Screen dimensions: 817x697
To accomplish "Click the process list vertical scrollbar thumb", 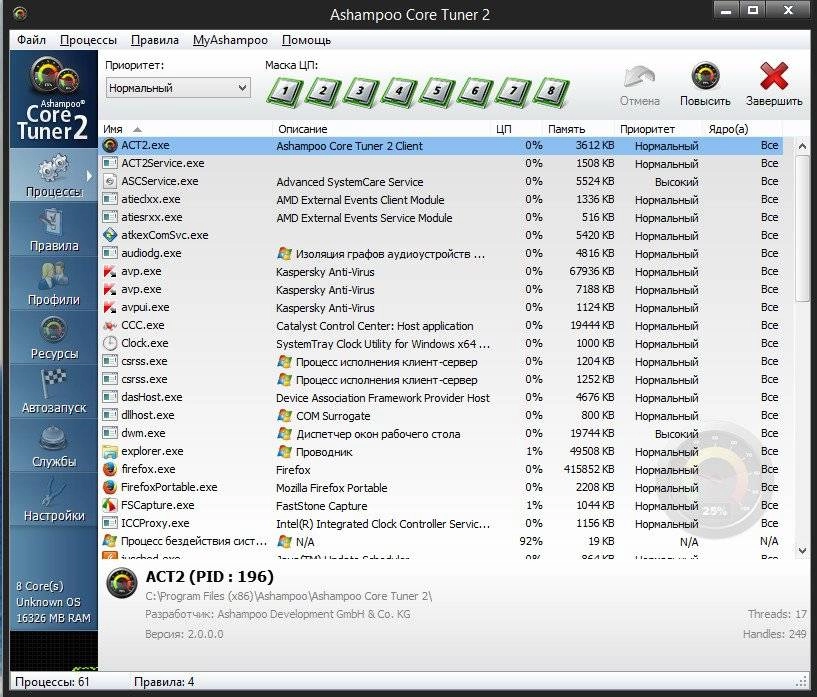I will coord(802,228).
